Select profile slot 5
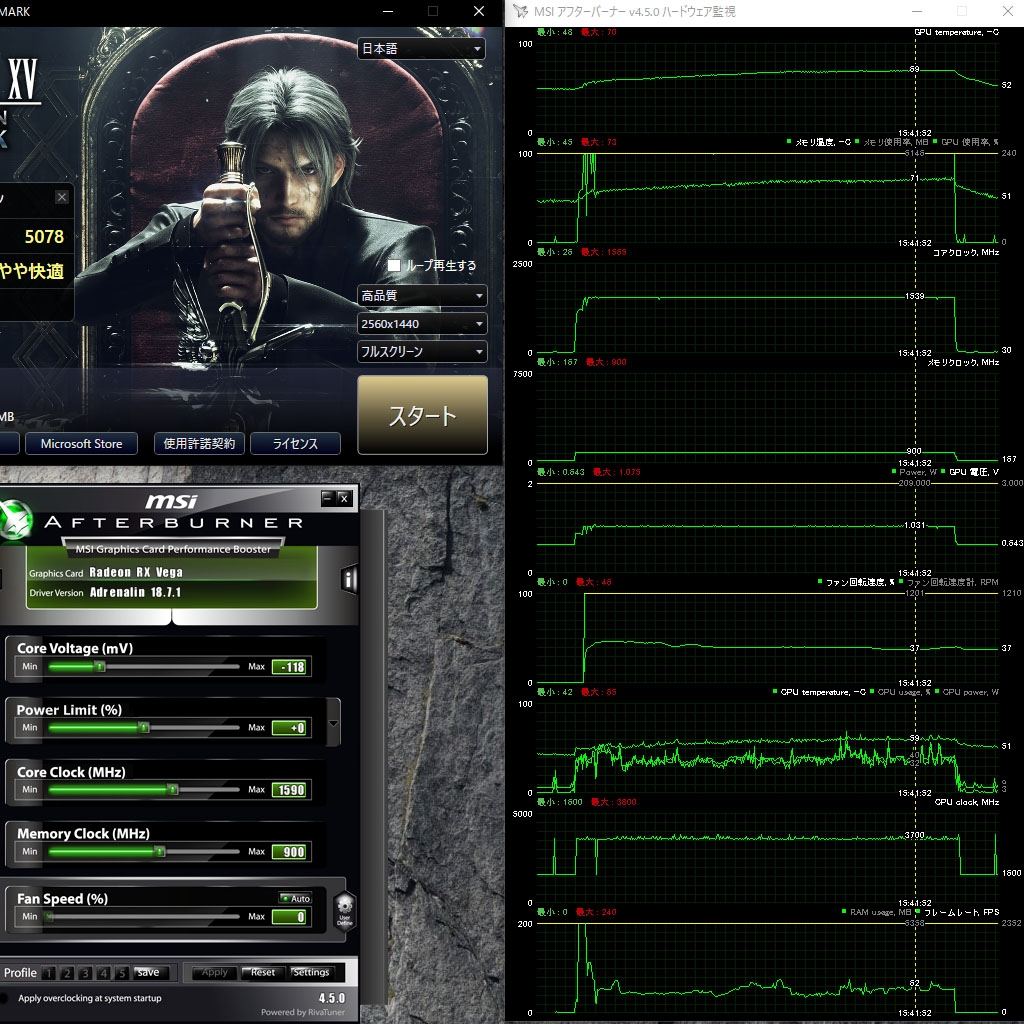The height and width of the screenshot is (1024, 1024). point(121,972)
